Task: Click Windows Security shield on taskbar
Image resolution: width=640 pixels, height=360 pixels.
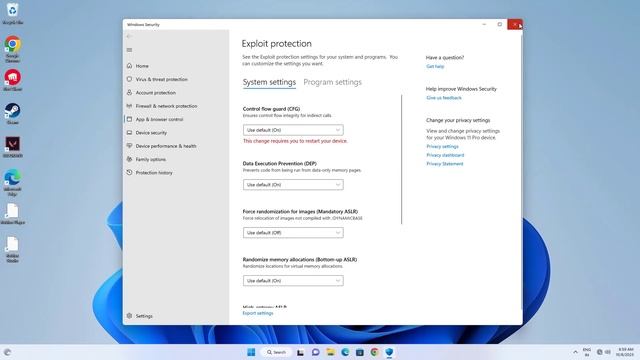Action: (x=389, y=352)
